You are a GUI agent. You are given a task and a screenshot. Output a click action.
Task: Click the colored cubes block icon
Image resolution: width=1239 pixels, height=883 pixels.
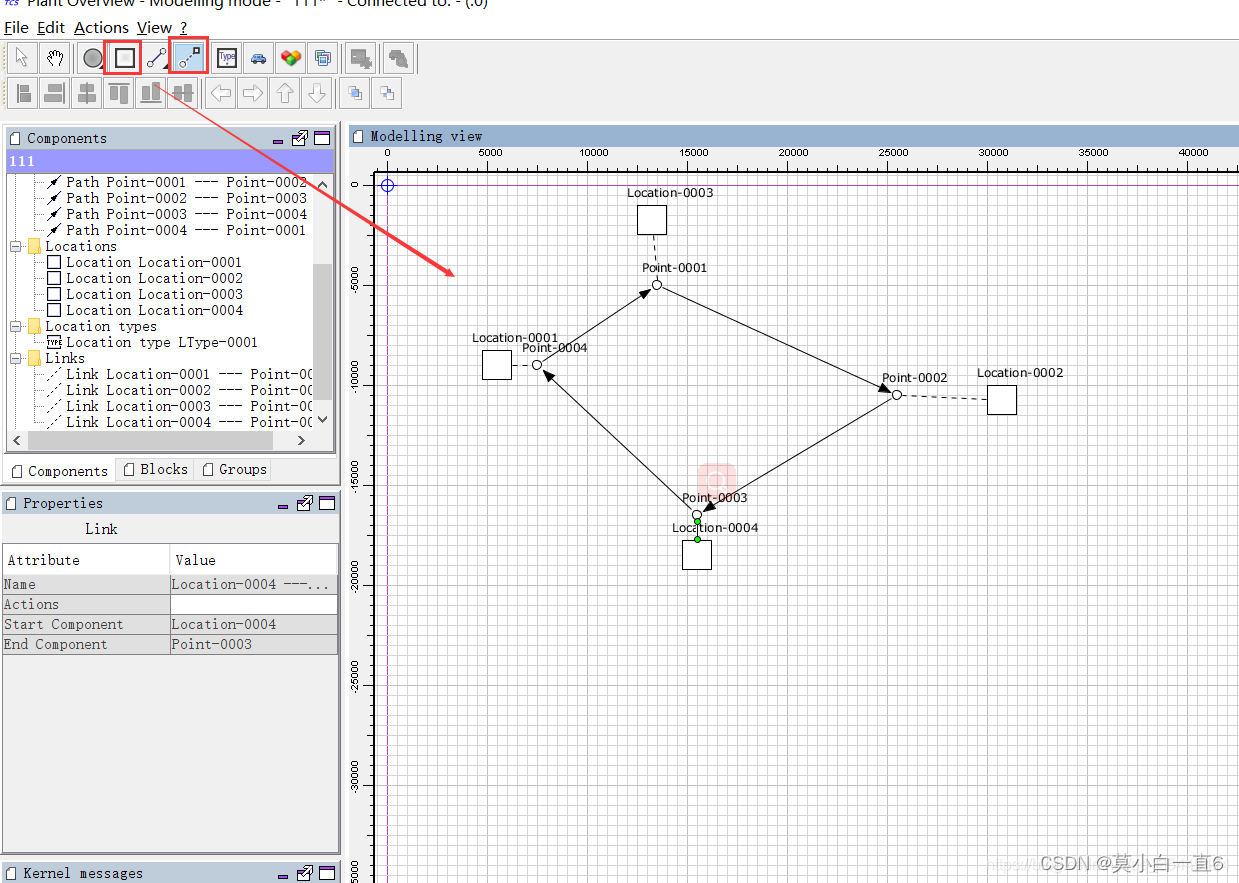click(290, 58)
